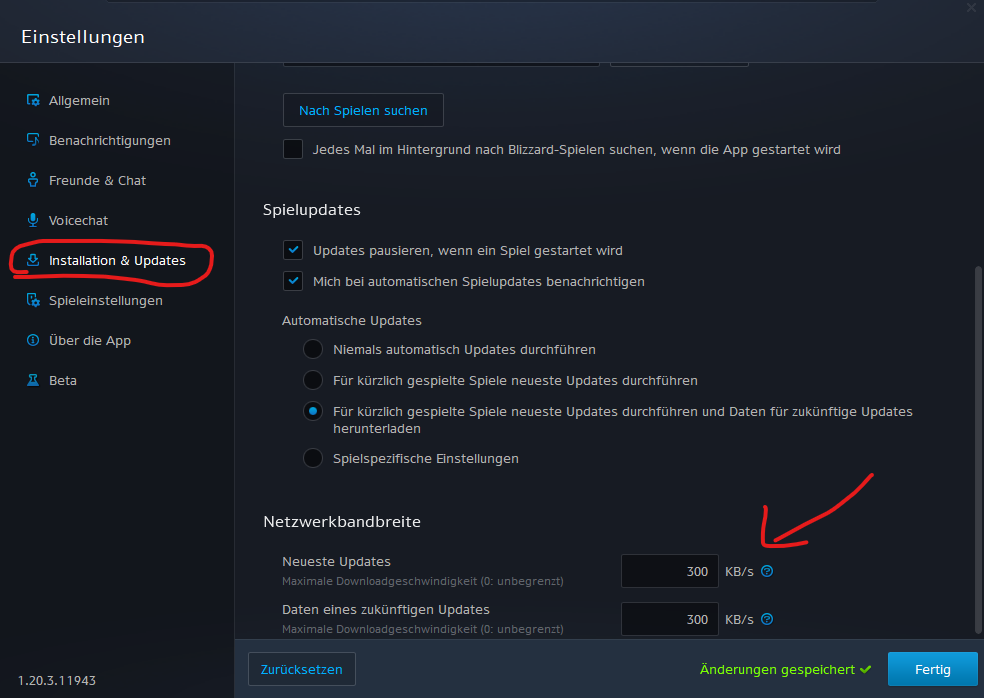The width and height of the screenshot is (984, 698).
Task: Open the Spieleinstellungen icon in sidebar
Action: click(33, 300)
